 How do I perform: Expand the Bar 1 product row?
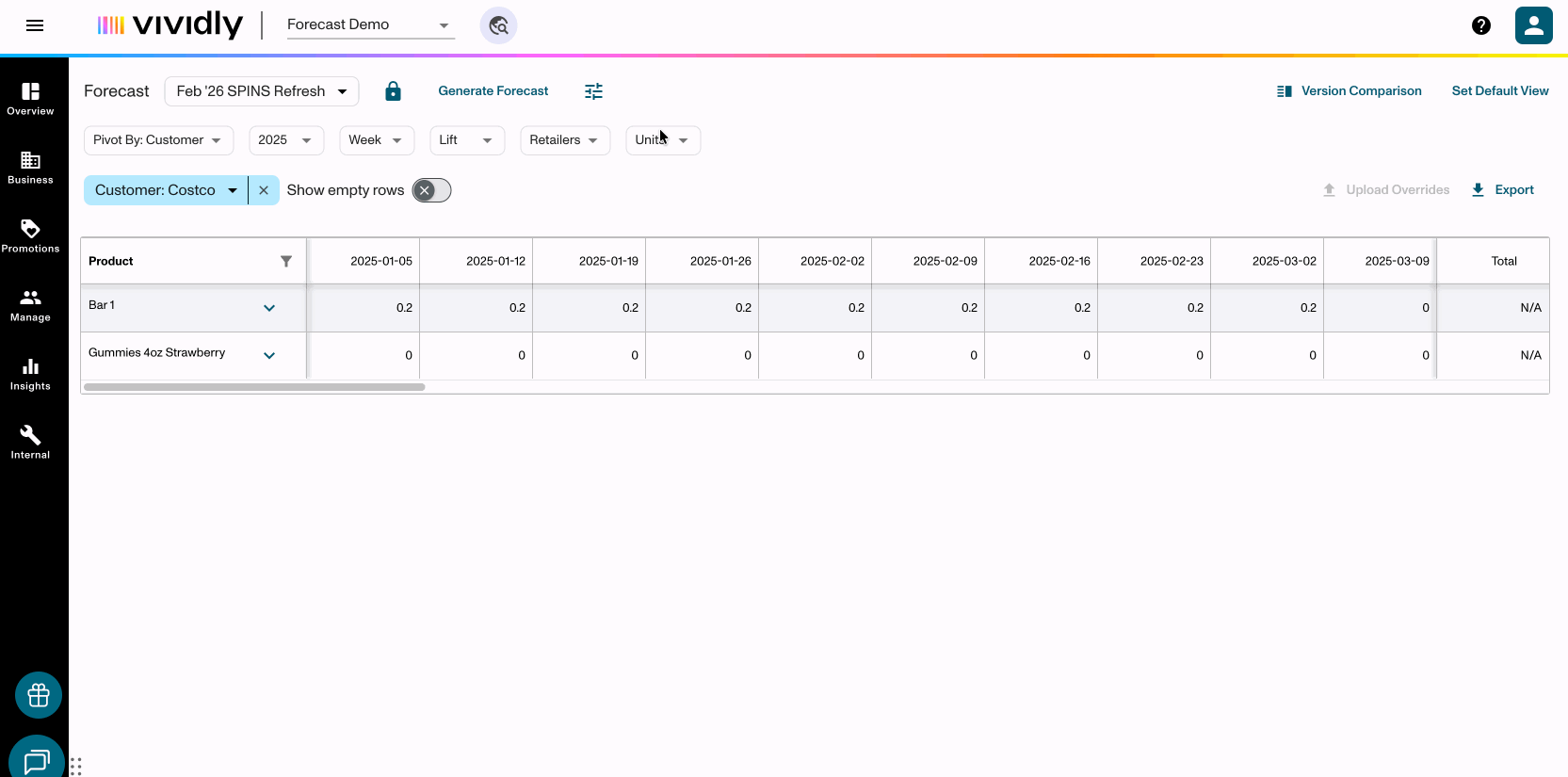tap(269, 308)
